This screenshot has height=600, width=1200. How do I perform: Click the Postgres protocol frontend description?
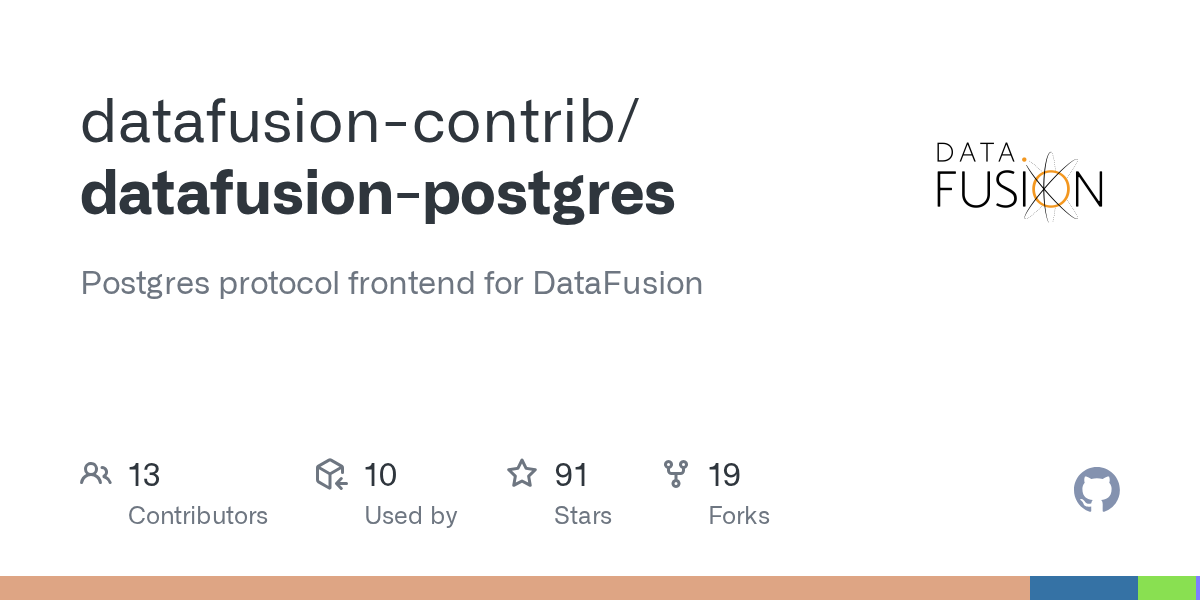pos(391,283)
